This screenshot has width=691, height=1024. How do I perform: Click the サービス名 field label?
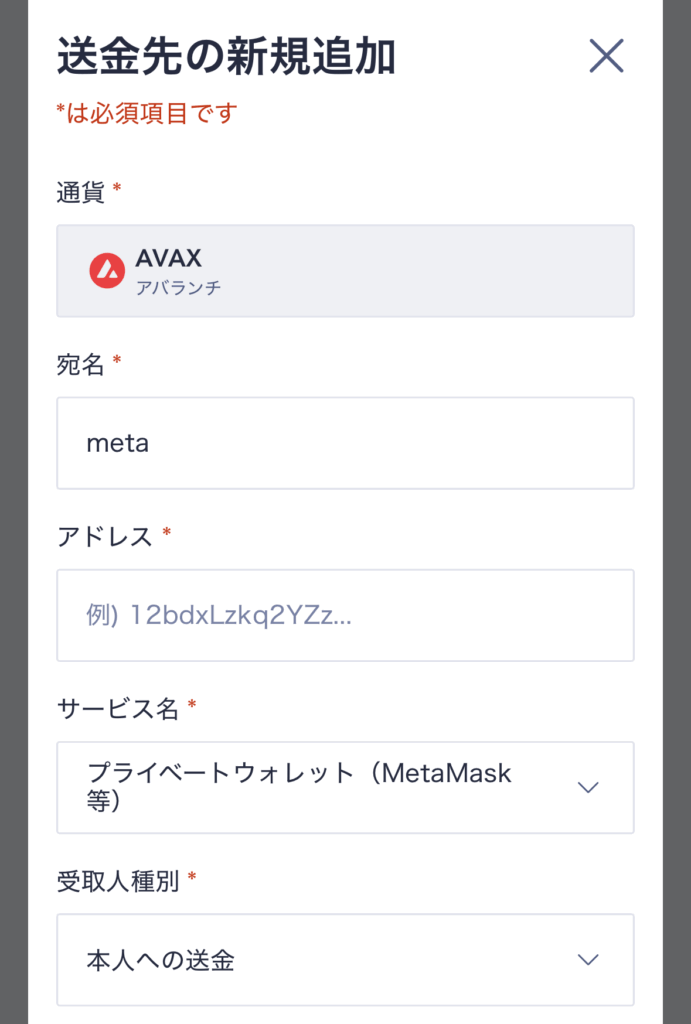(x=117, y=709)
